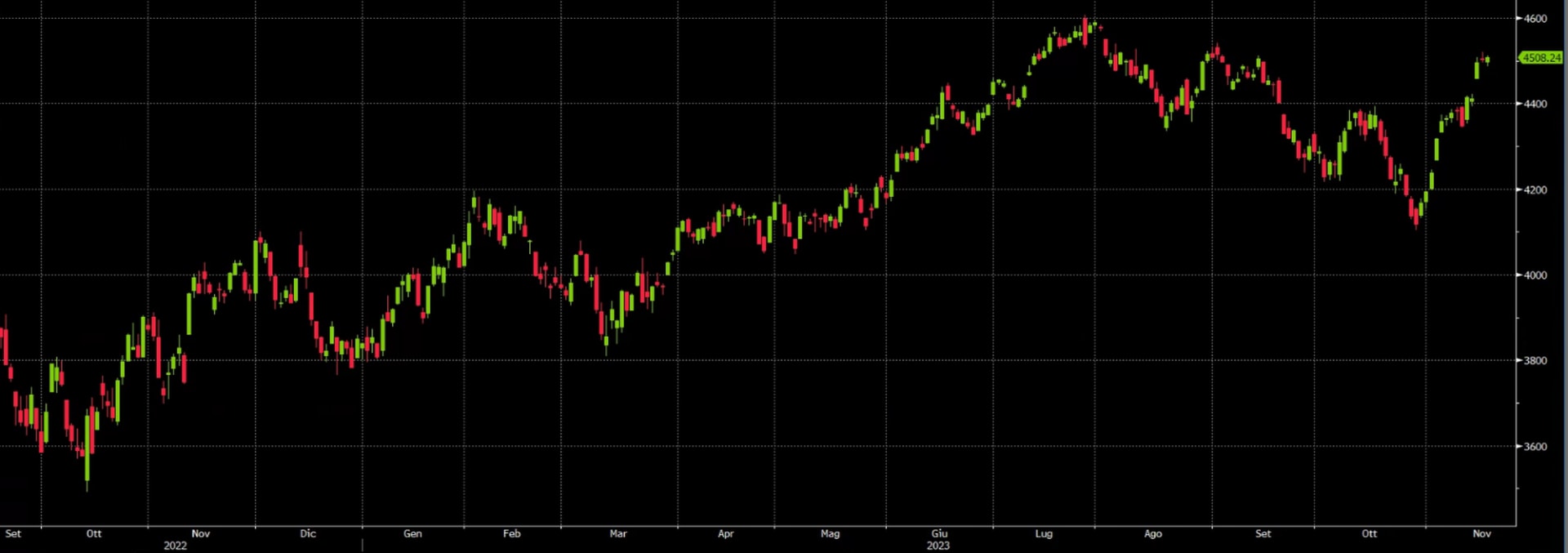Click the Ago month label

(x=1152, y=533)
